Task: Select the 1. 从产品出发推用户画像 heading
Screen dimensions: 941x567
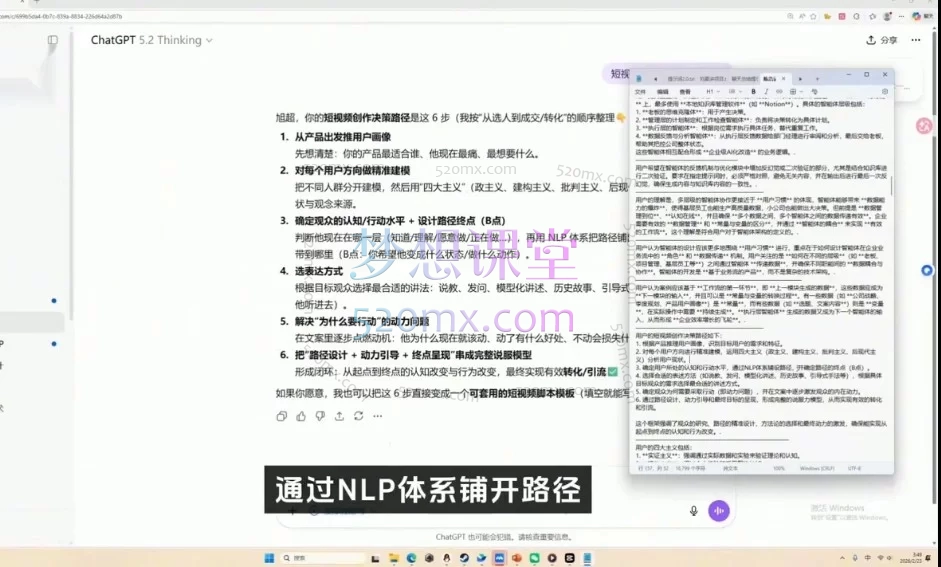Action: click(x=335, y=137)
